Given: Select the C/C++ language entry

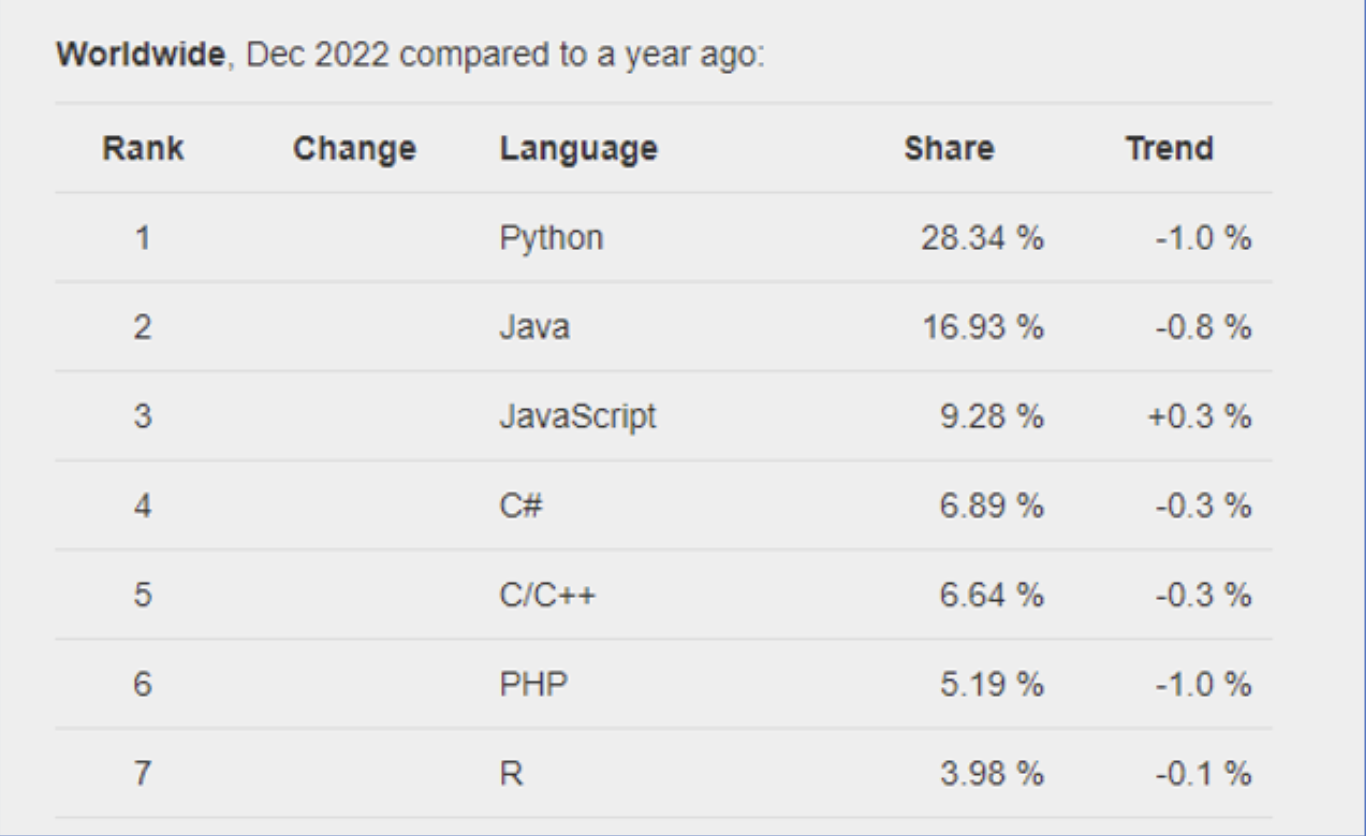Looking at the screenshot, I should (x=548, y=595).
